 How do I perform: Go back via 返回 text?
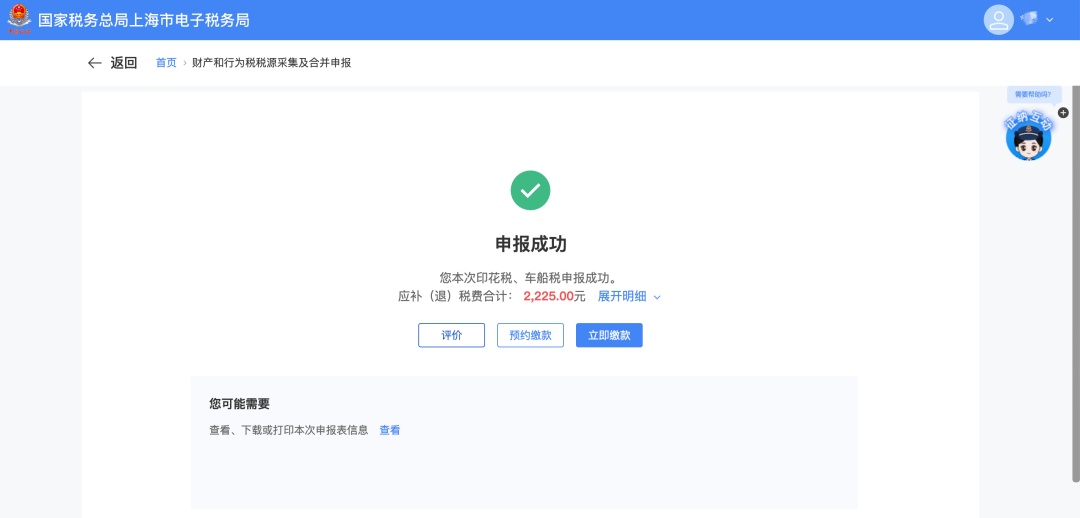(x=124, y=63)
